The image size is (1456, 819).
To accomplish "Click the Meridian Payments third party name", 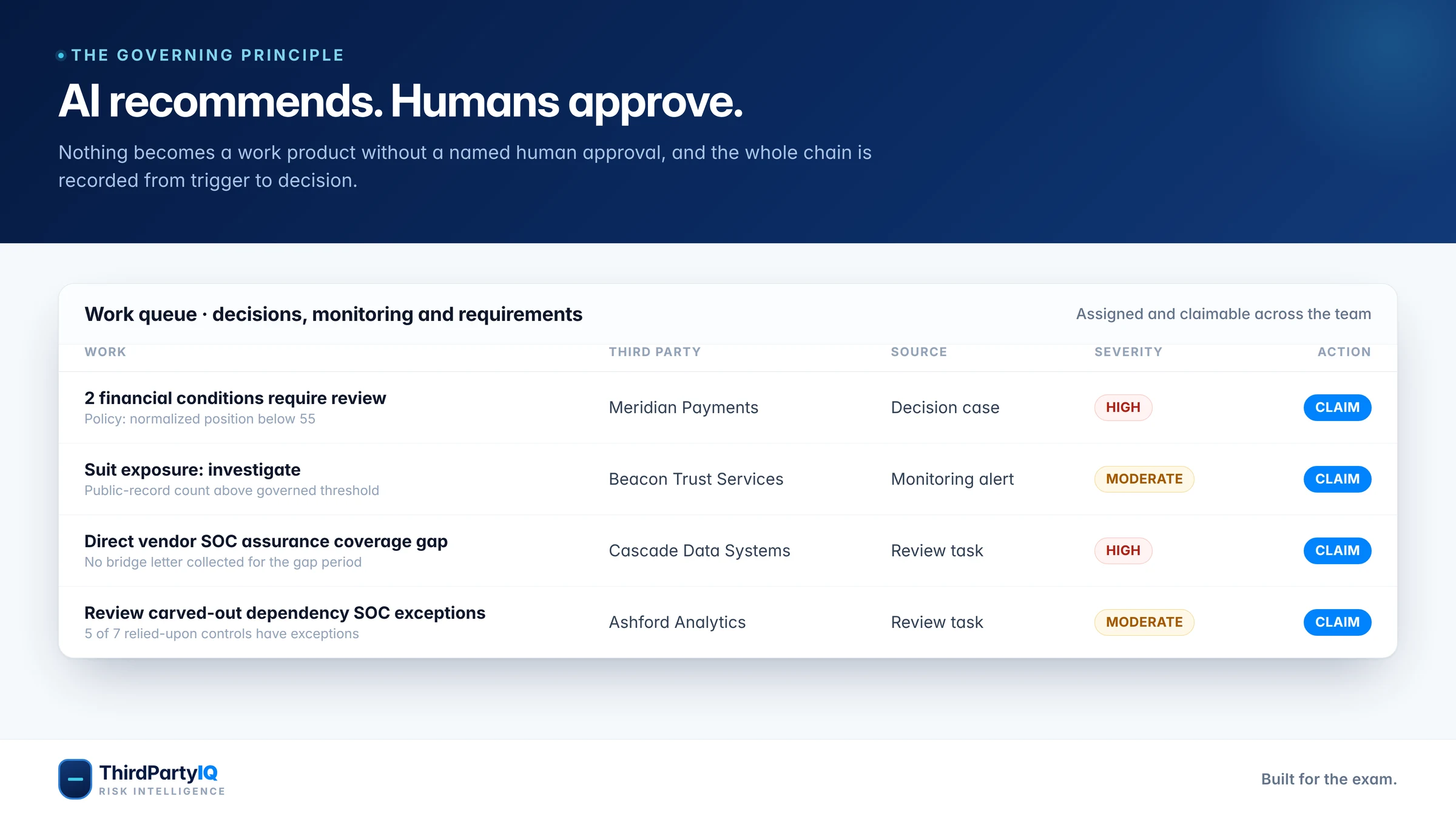I will coord(684,408).
